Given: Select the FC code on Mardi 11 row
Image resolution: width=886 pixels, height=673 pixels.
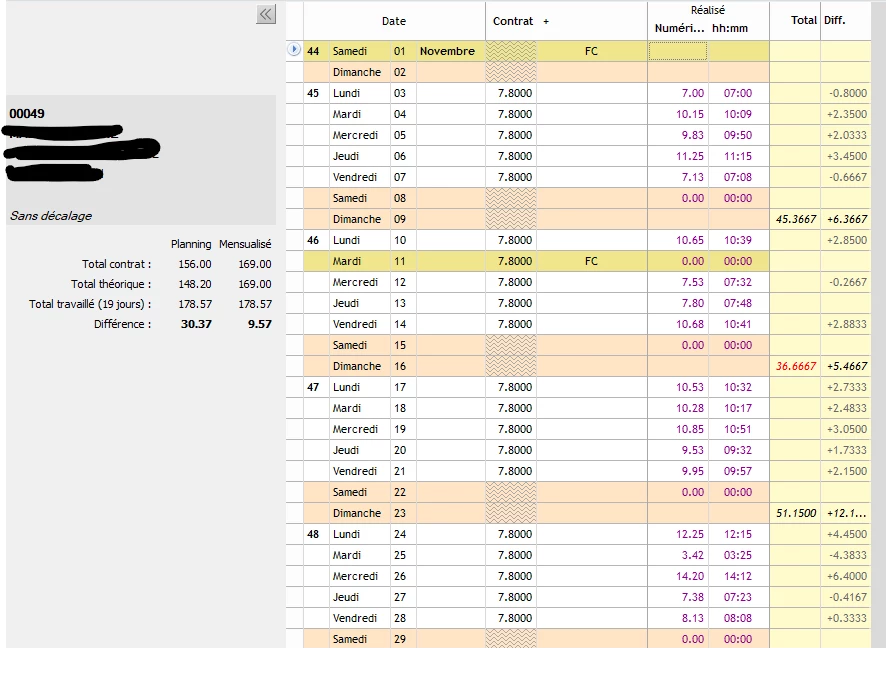Looking at the screenshot, I should tap(591, 261).
